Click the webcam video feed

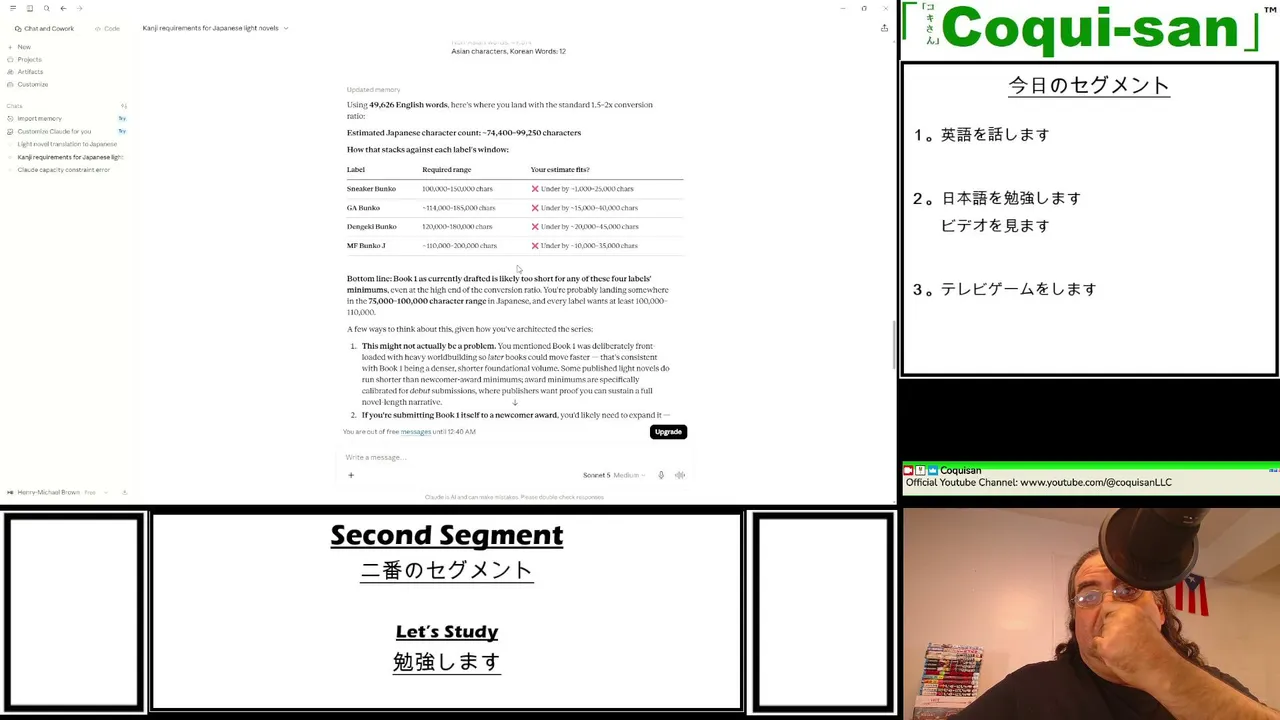click(x=1090, y=613)
